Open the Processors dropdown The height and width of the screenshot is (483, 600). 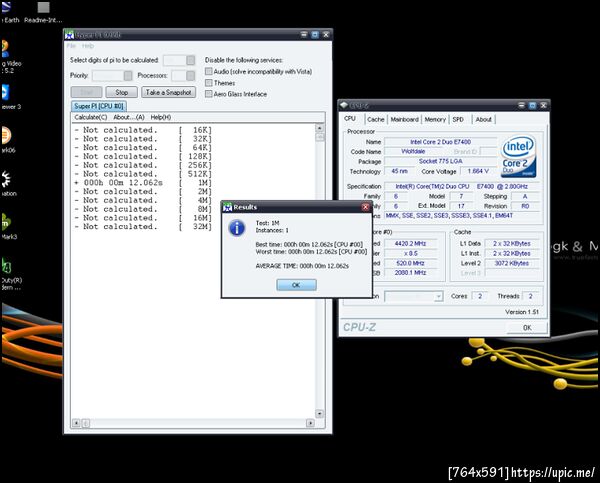point(190,75)
